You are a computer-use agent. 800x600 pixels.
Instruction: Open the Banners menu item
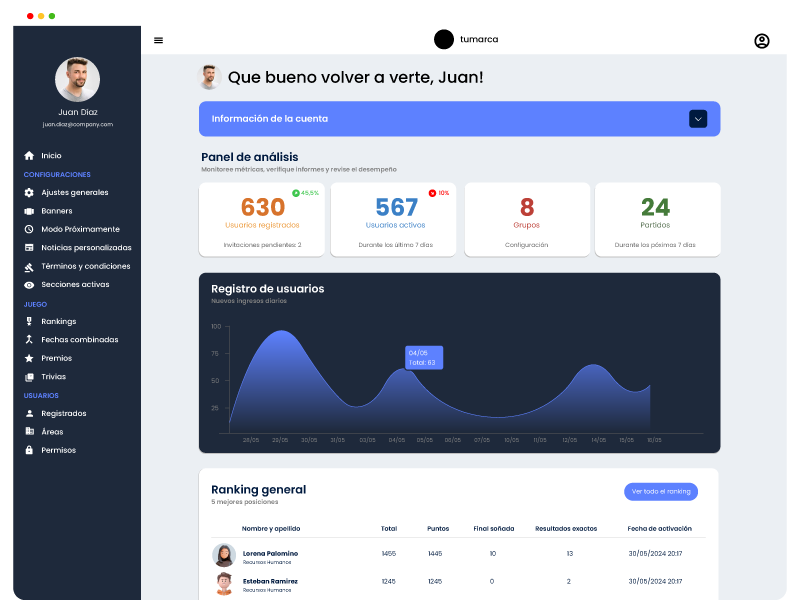pos(56,211)
